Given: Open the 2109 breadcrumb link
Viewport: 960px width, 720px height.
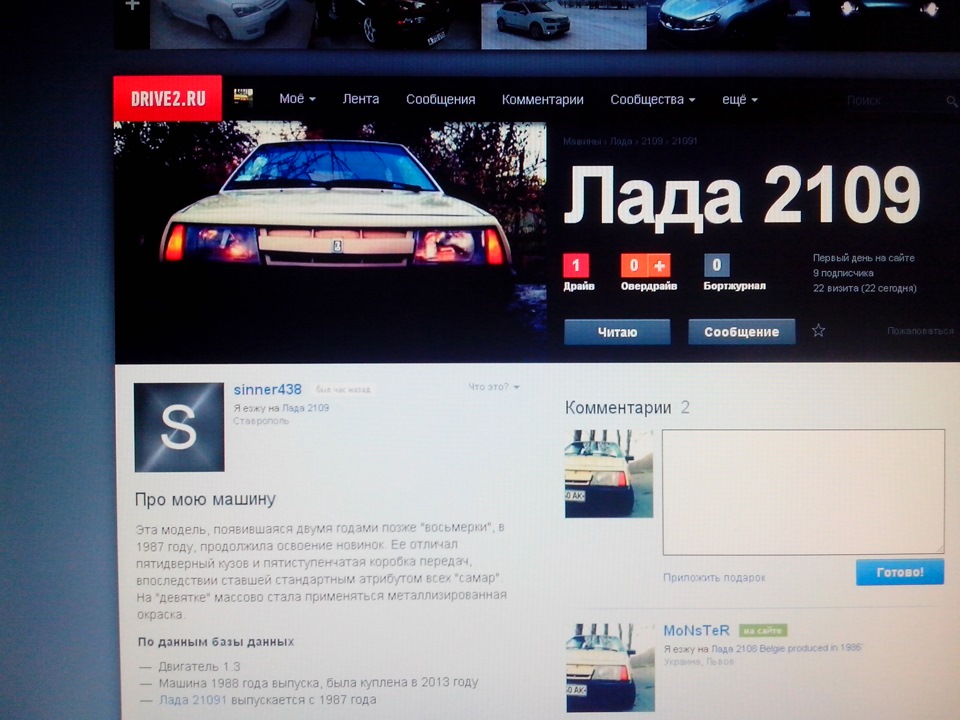Looking at the screenshot, I should (652, 141).
